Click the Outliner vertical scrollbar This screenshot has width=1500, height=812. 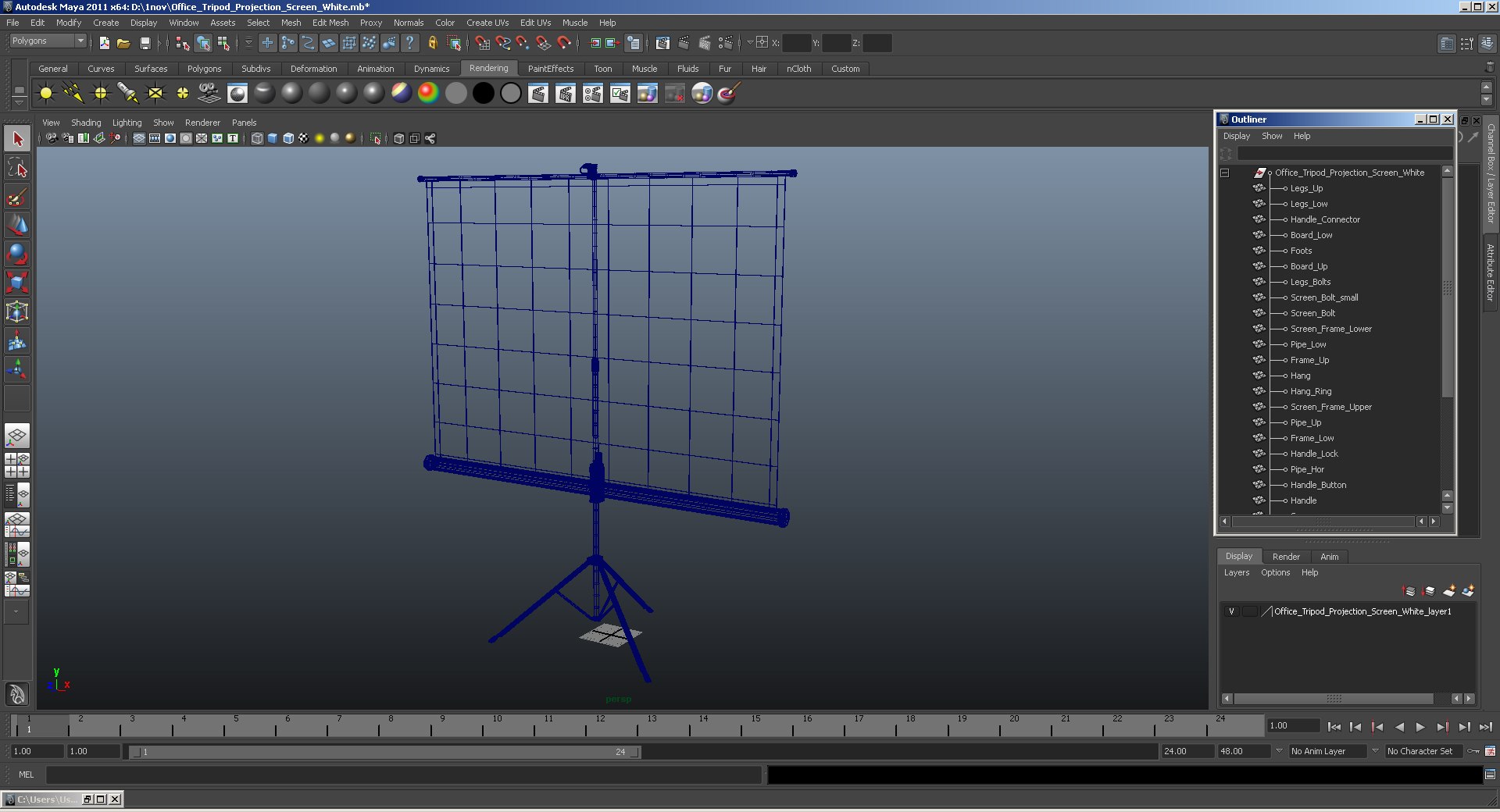[x=1447, y=287]
